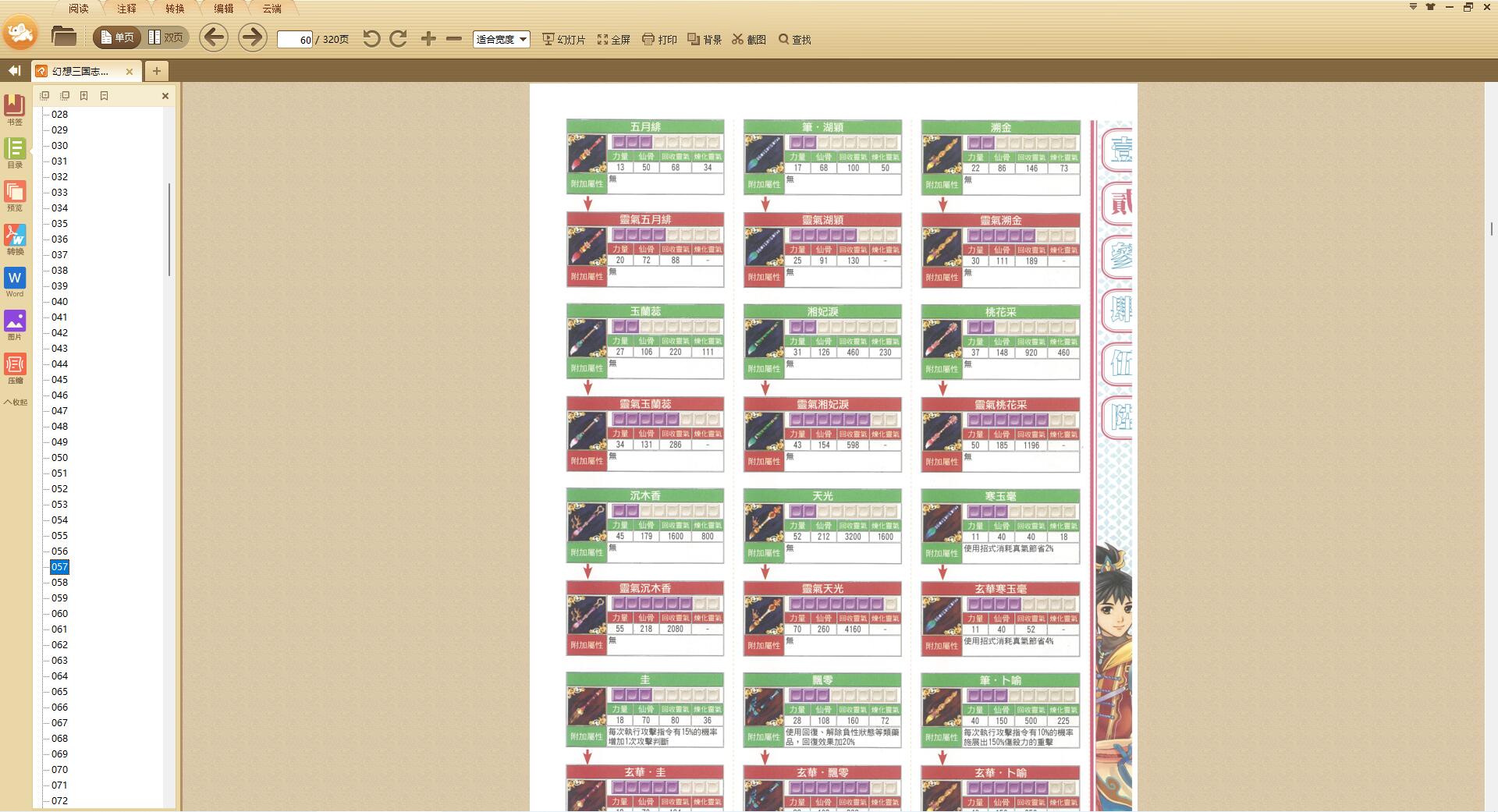The image size is (1498, 812).
Task: Open file with the folder icon
Action: 63,37
